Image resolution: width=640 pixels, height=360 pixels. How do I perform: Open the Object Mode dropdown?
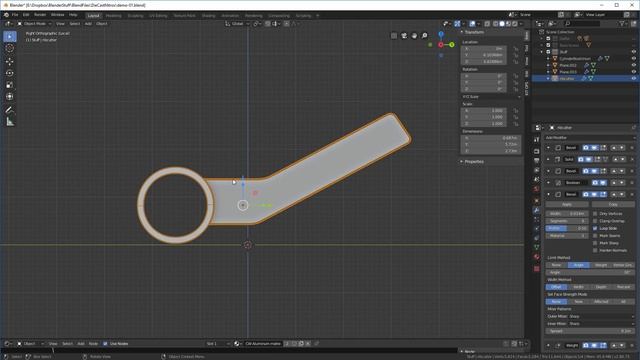tap(34, 24)
